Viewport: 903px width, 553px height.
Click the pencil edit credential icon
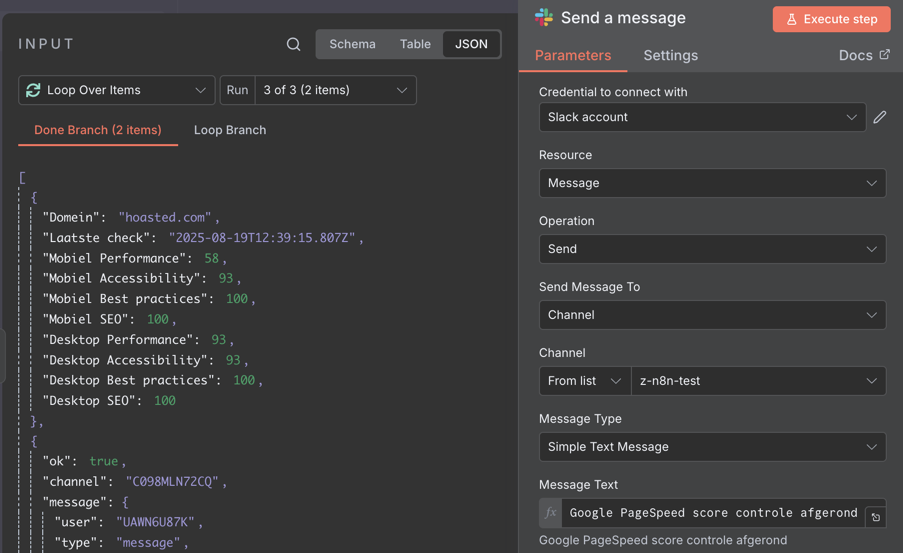(x=879, y=117)
